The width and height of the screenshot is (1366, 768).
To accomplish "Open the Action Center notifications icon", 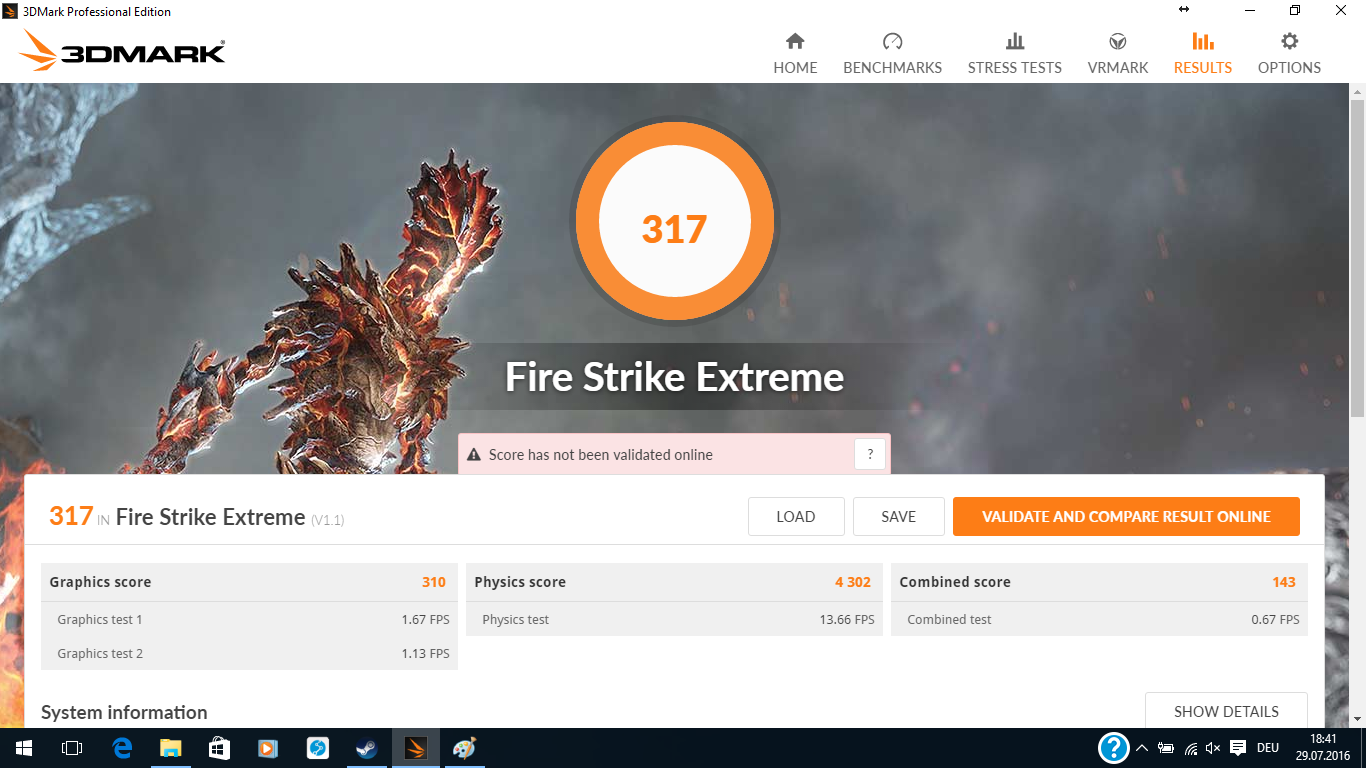I will (x=1237, y=748).
